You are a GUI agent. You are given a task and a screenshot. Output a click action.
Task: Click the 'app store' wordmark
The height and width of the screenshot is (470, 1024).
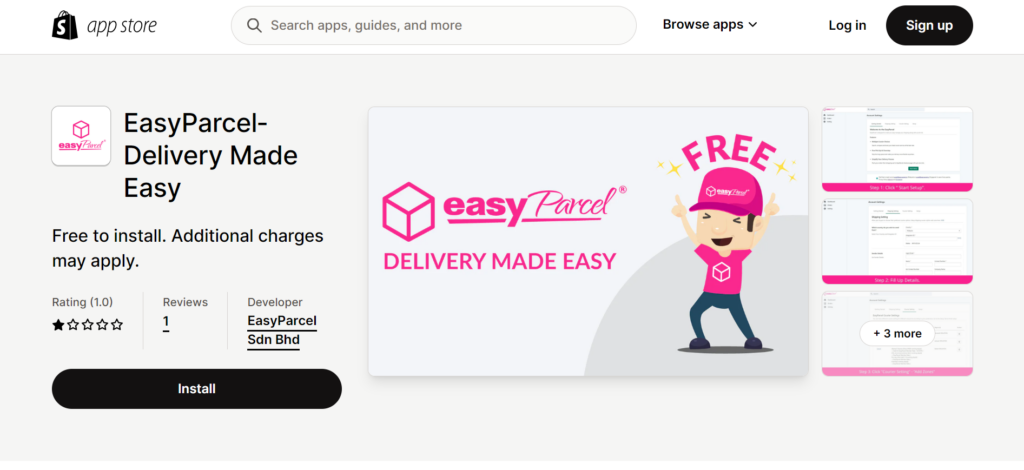pos(122,25)
